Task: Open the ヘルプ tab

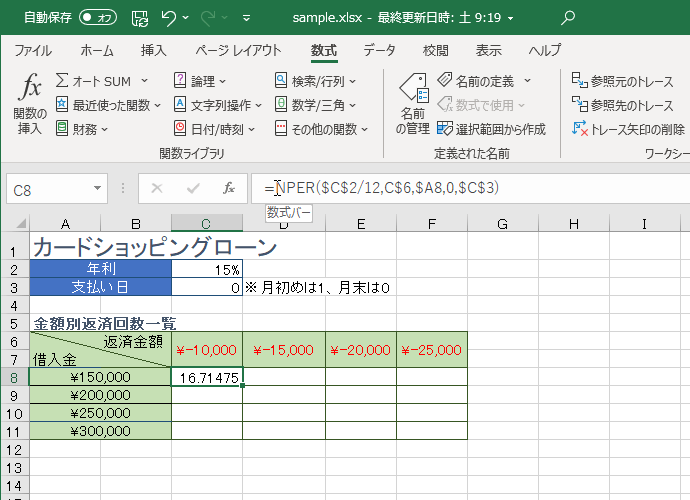Action: click(545, 50)
